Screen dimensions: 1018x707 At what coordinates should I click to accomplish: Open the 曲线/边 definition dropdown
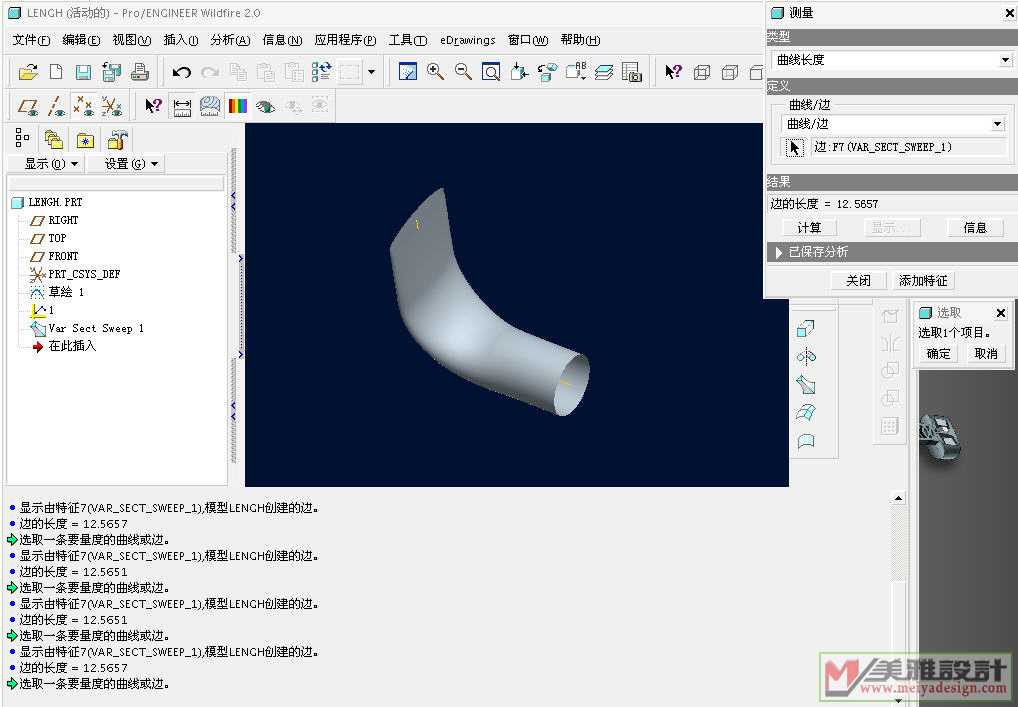(x=998, y=124)
